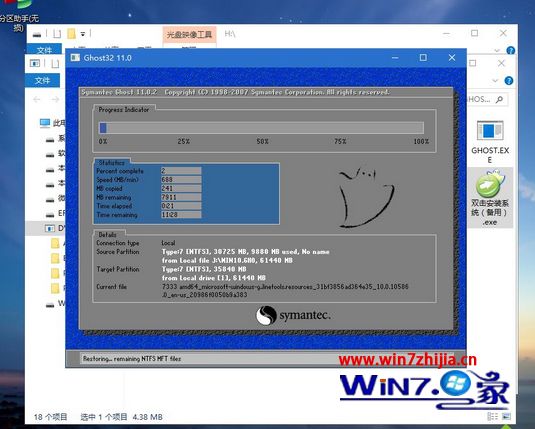Click the back navigation arrow
Image resolution: width=535 pixels, height=429 pixels.
click(37, 99)
